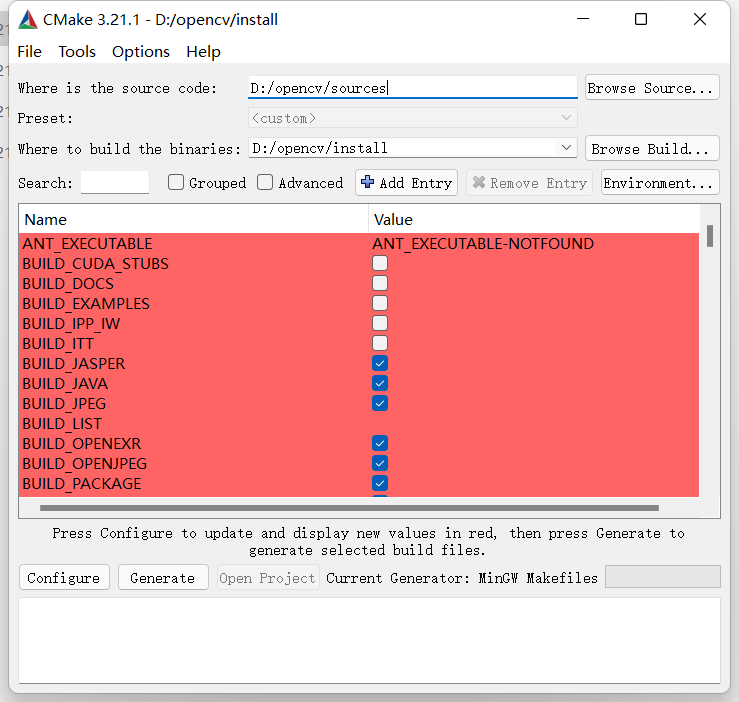The image size is (739, 702).
Task: Select the BUILD_PACKAGE entry name
Action: [x=82, y=484]
